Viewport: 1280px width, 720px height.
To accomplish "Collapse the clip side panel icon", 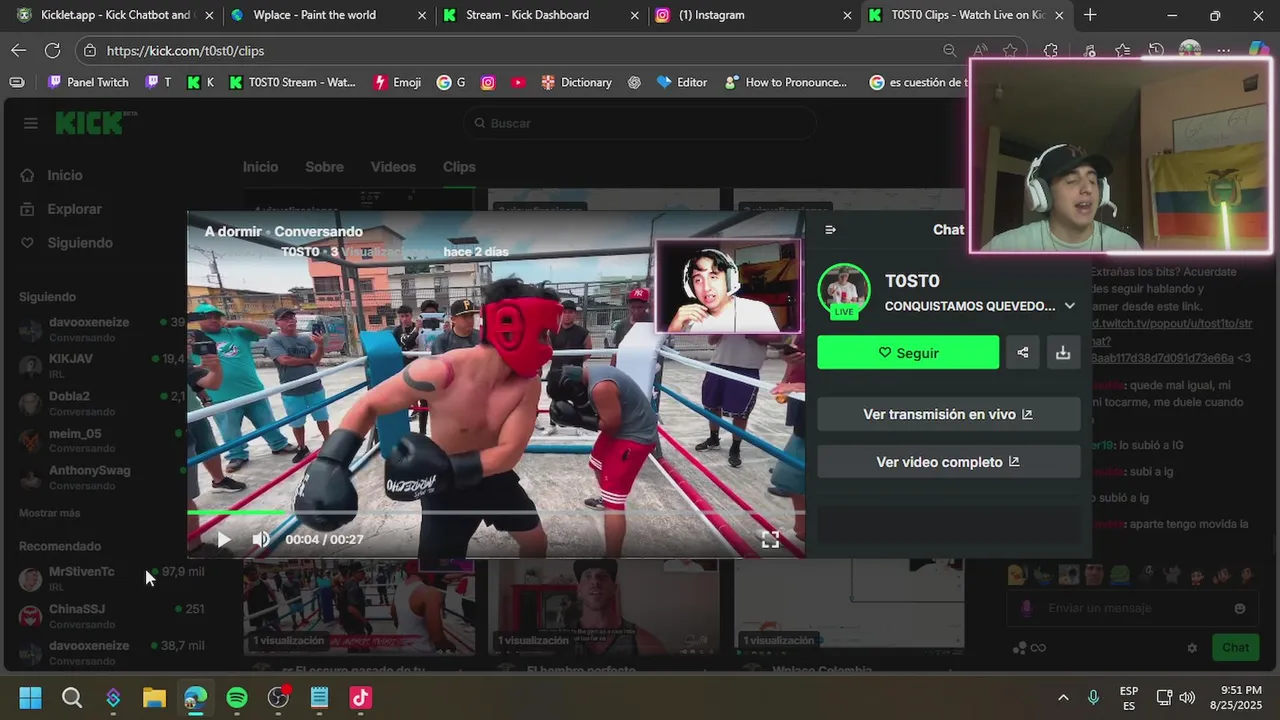I will [x=830, y=229].
